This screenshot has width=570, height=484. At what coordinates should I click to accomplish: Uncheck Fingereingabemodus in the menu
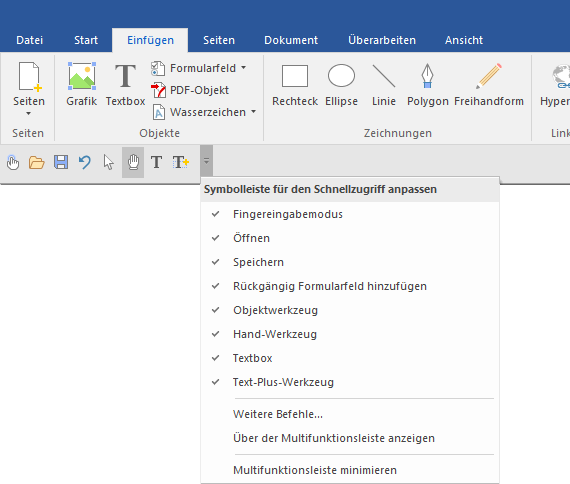[350, 214]
